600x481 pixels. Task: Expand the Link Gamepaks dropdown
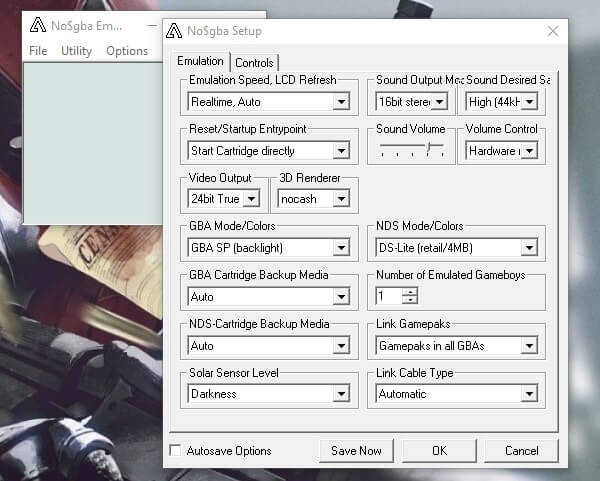click(x=457, y=346)
